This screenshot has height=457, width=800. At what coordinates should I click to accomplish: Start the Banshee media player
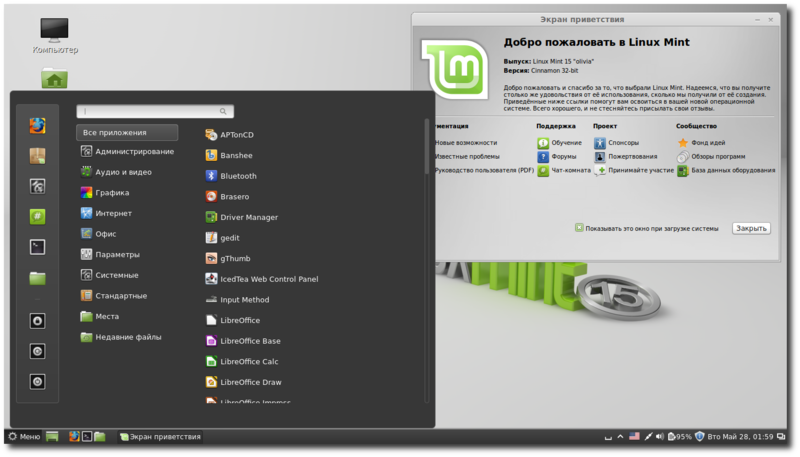coord(229,155)
